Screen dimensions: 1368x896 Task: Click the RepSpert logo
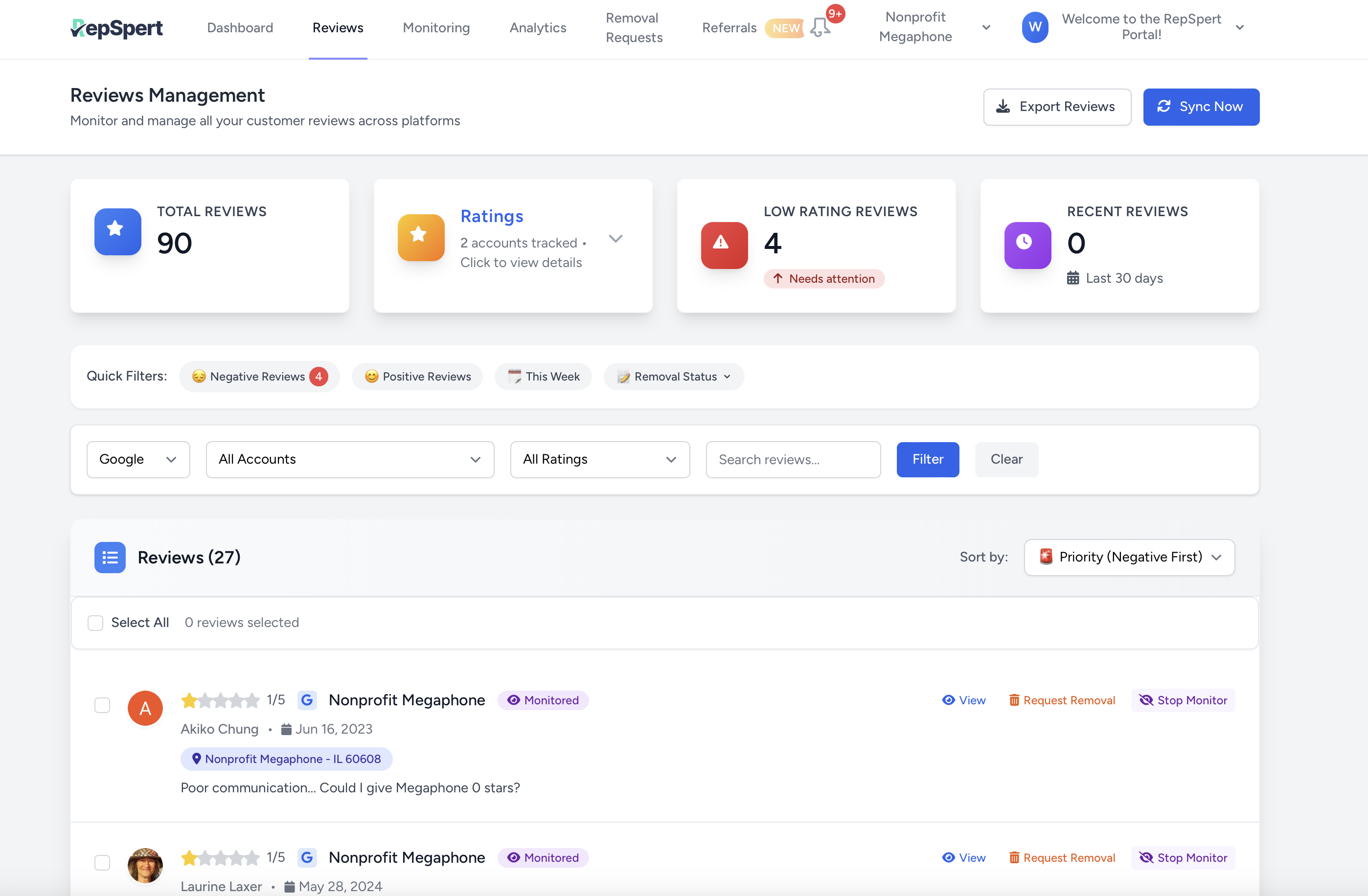click(x=116, y=27)
